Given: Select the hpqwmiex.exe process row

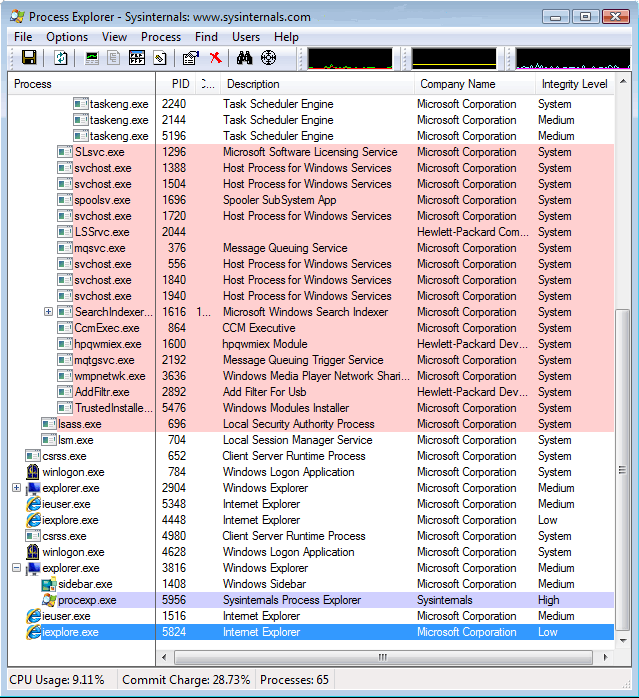Looking at the screenshot, I should pyautogui.click(x=311, y=344).
